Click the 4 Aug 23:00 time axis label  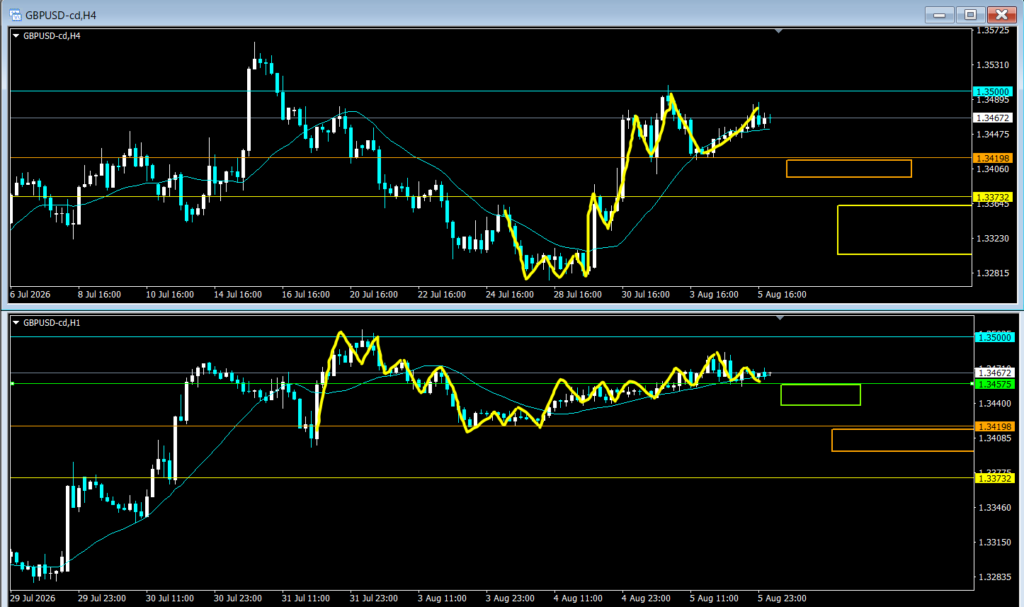[x=646, y=599]
